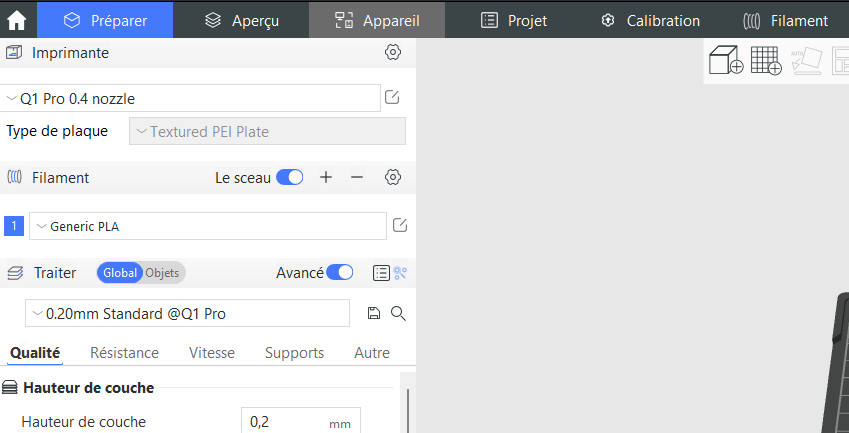Add a filament with plus icon
This screenshot has height=433, width=849.
326,177
